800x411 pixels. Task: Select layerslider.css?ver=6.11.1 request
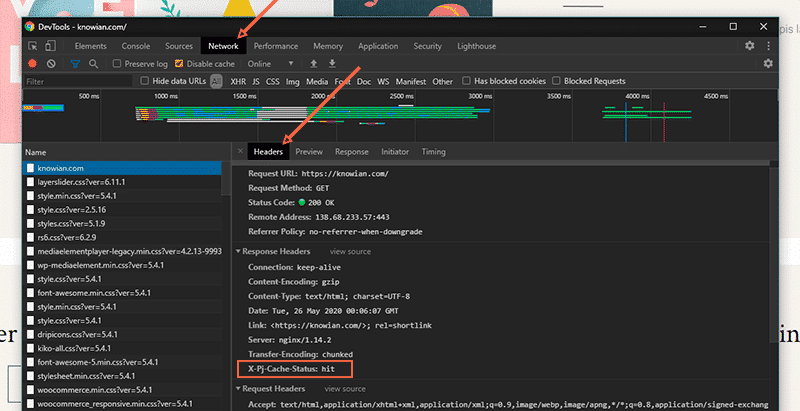(x=122, y=182)
